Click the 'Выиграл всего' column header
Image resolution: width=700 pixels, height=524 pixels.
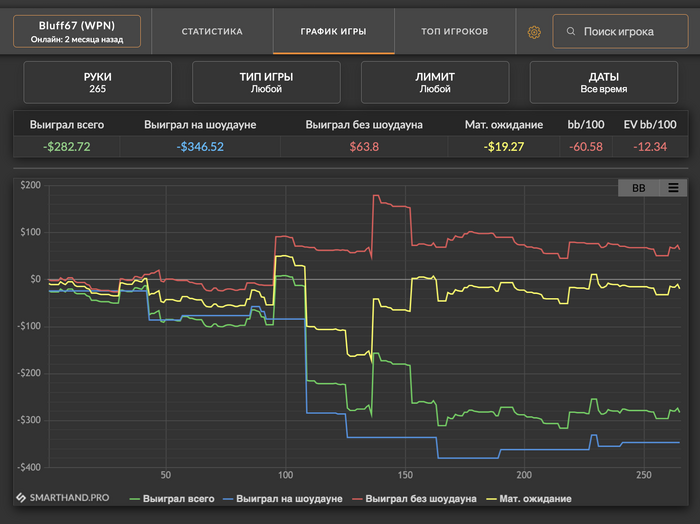67,125
